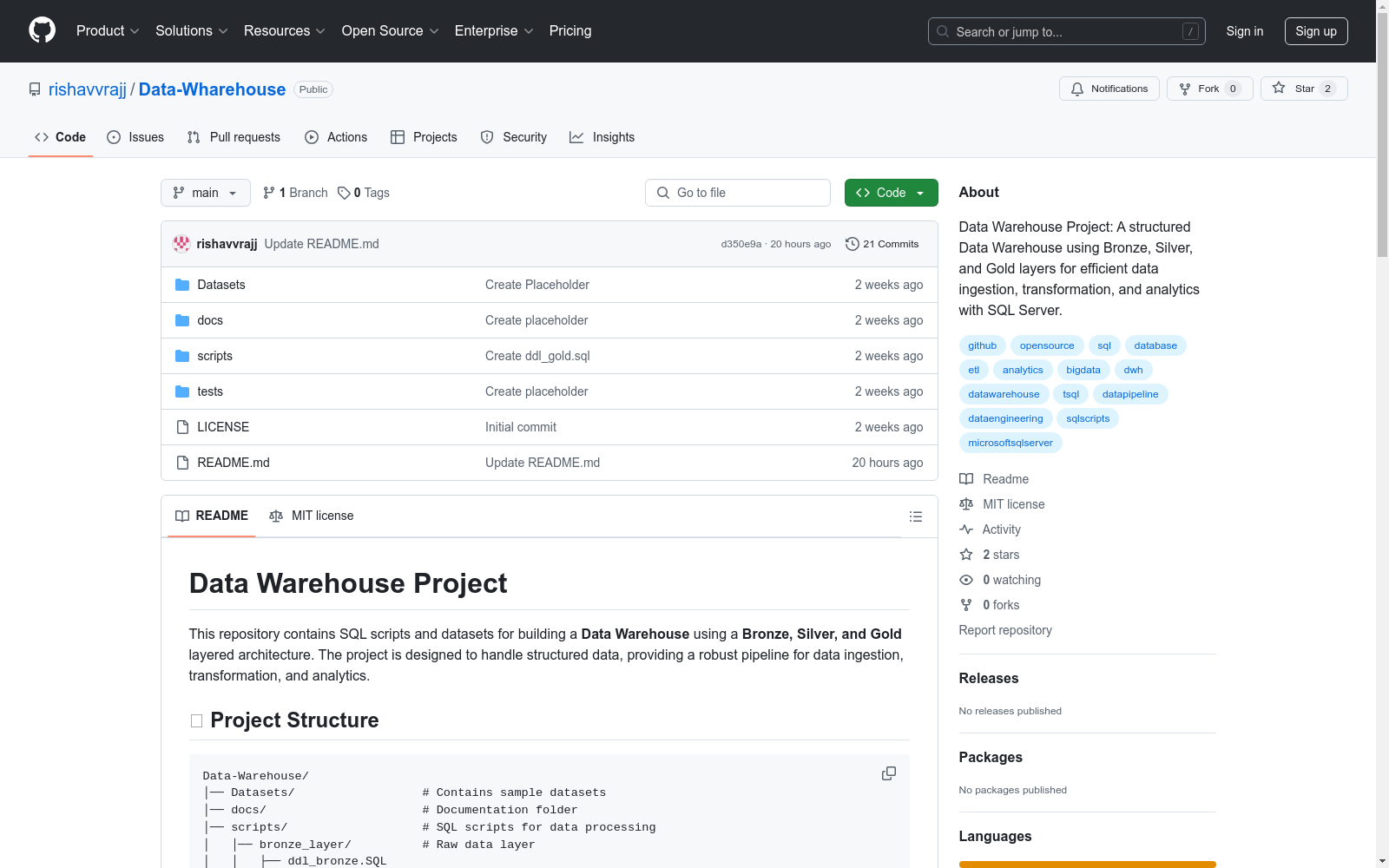Viewport: 1389px width, 868px height.
Task: Expand the Enterprise menu
Action: point(494,31)
